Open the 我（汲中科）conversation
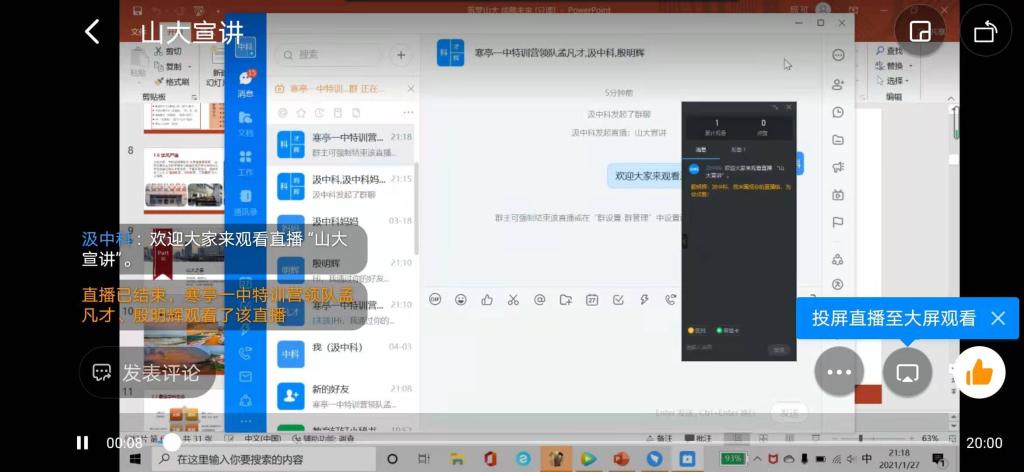Screen dimensions: 1024x472 tap(342, 353)
